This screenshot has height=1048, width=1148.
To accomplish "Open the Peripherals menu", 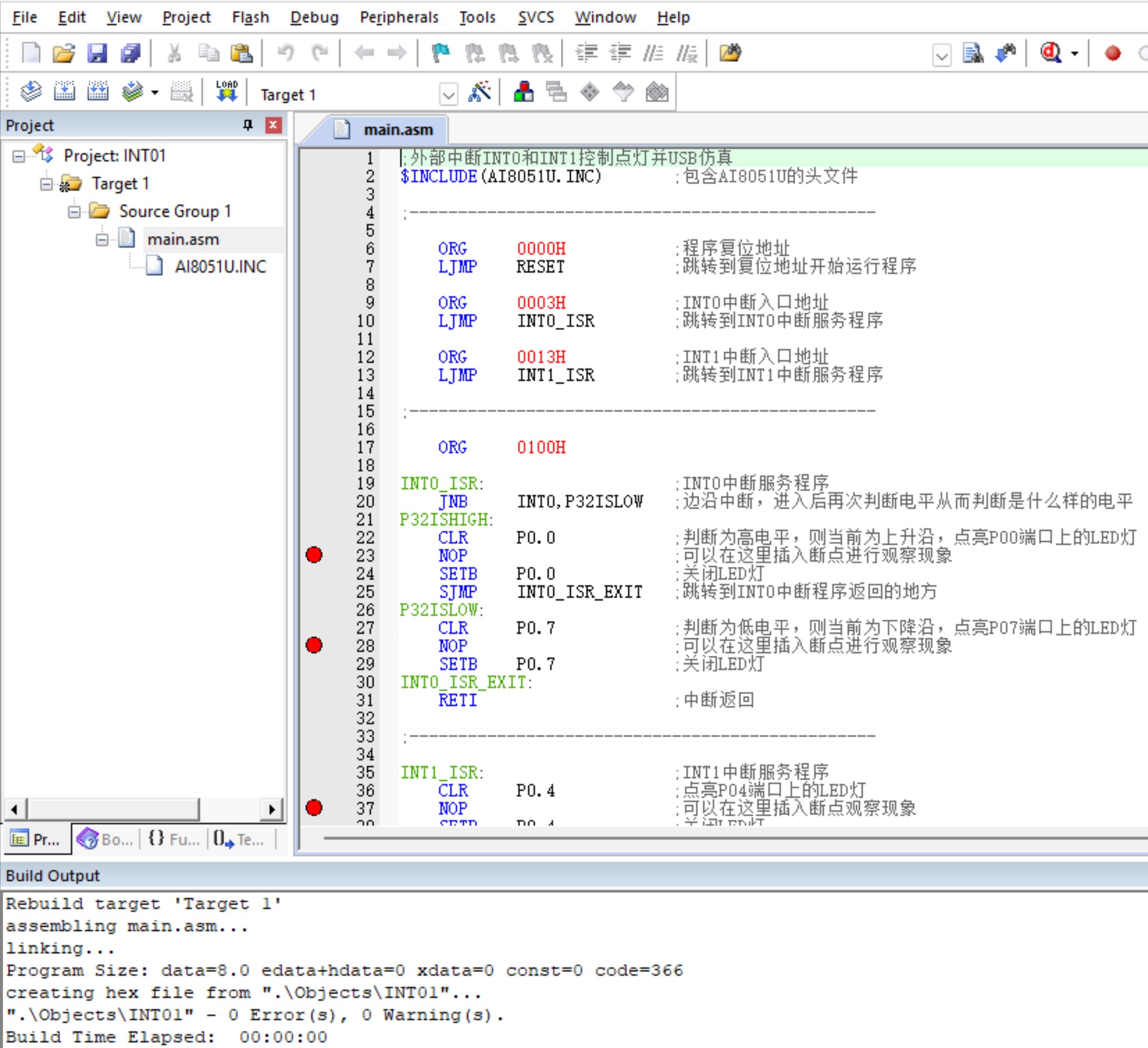I will [x=399, y=17].
